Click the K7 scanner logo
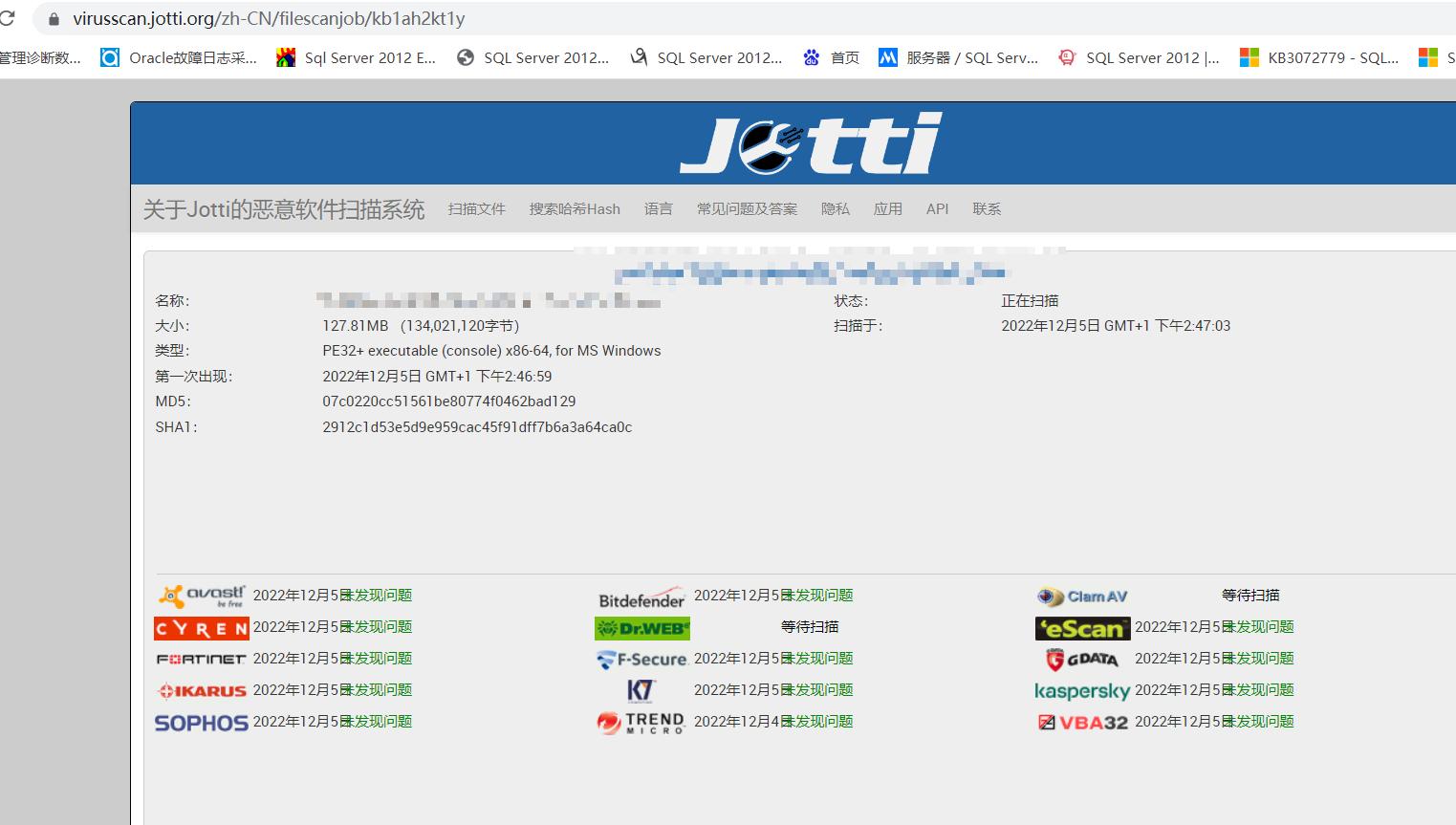Viewport: 1456px width, 825px height. [x=641, y=690]
